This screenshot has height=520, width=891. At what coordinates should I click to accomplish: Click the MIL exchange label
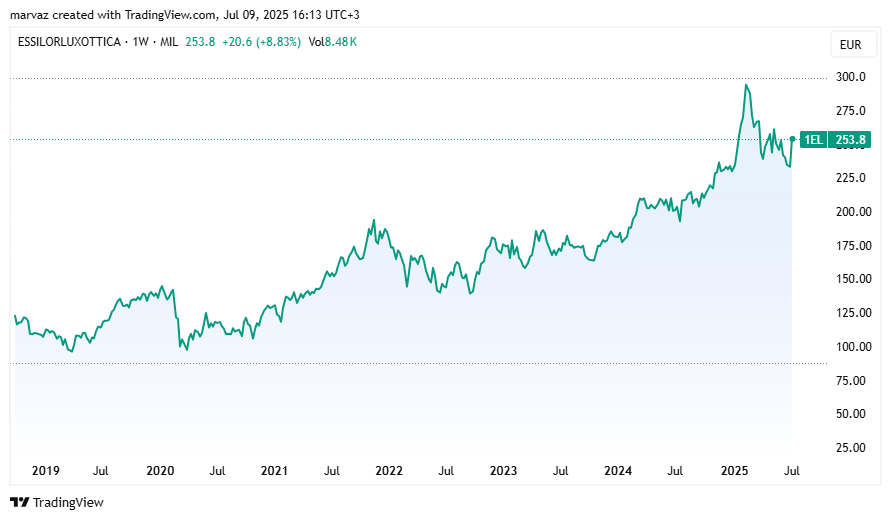[169, 41]
